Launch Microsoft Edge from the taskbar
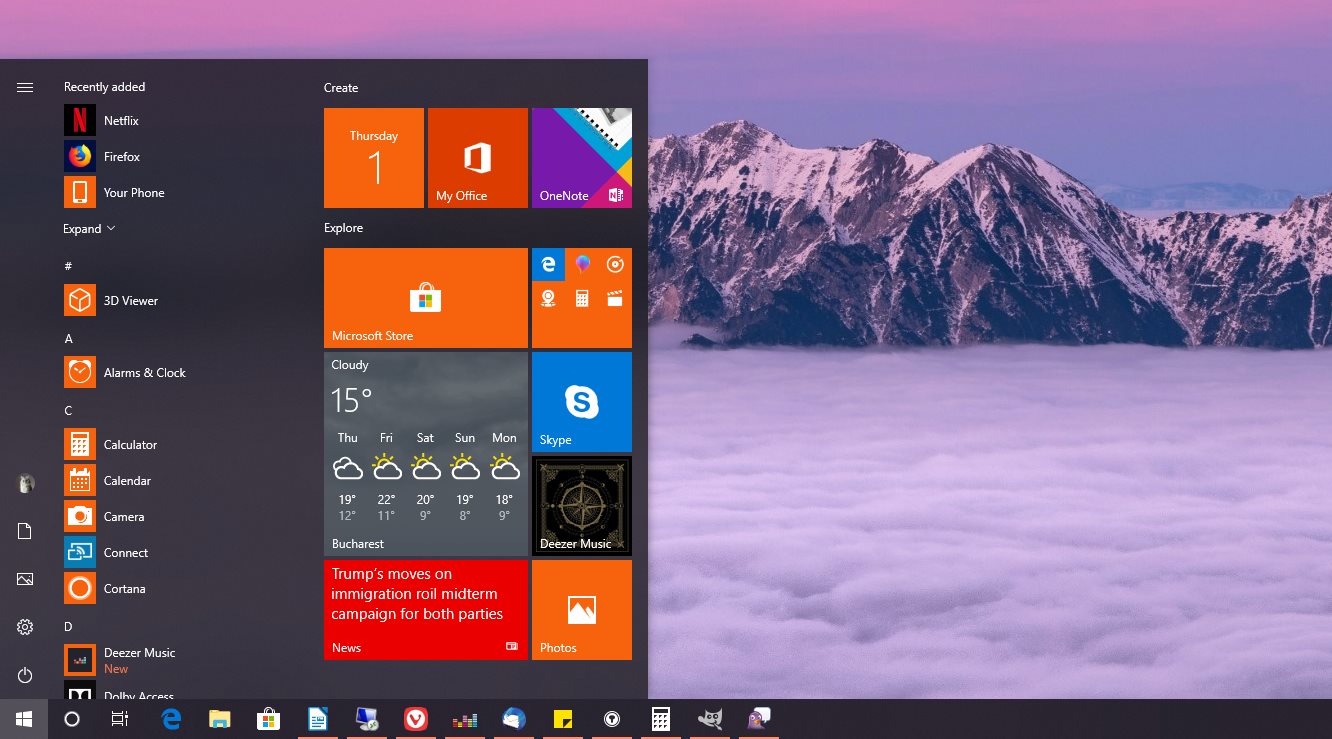1332x739 pixels. [x=171, y=719]
